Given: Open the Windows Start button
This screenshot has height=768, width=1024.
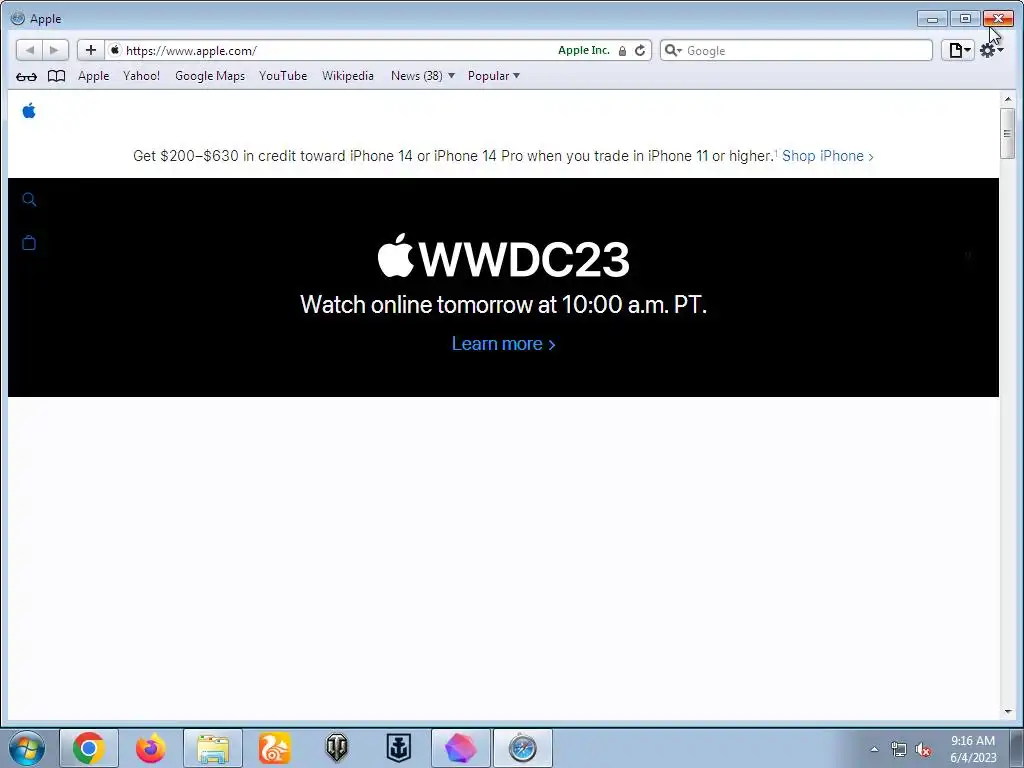Looking at the screenshot, I should point(27,748).
